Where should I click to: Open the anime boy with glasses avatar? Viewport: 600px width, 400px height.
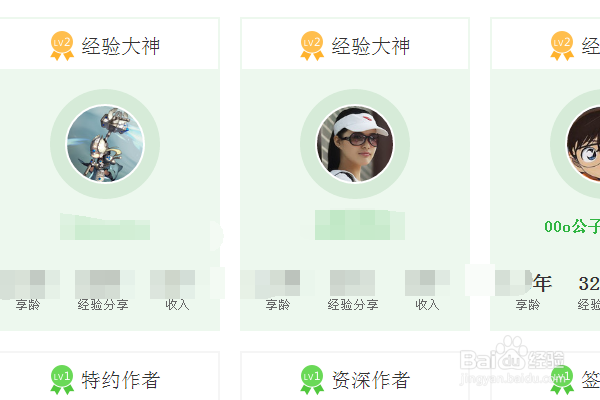coord(583,144)
